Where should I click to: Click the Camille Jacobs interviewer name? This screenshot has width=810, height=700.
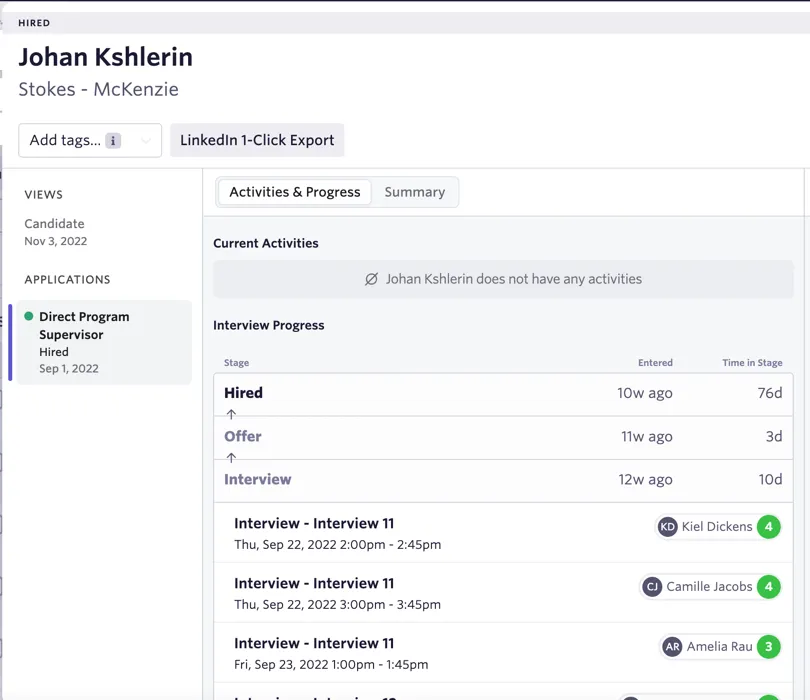point(709,587)
